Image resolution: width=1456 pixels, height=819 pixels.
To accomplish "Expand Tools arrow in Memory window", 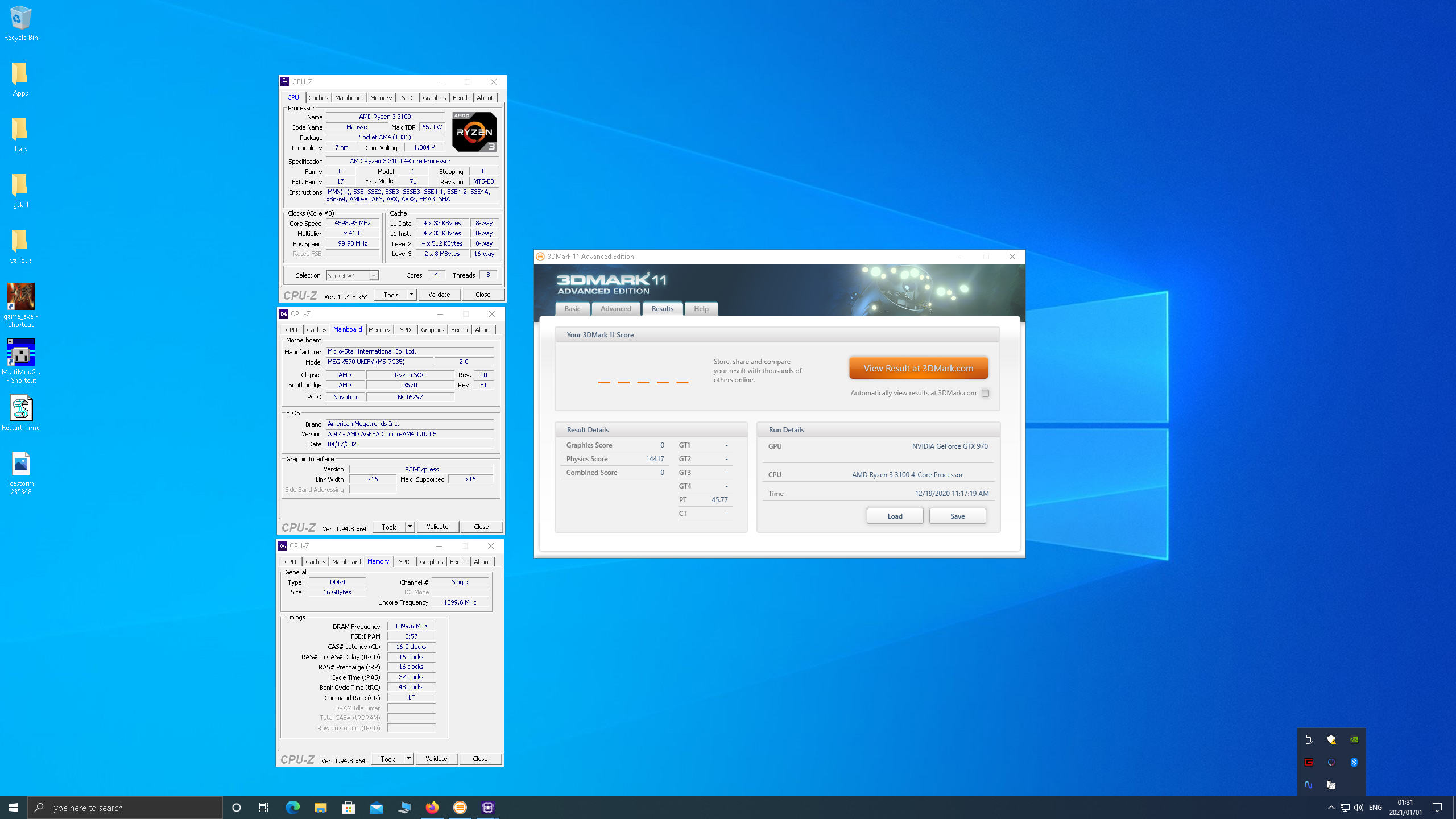I will tap(408, 759).
